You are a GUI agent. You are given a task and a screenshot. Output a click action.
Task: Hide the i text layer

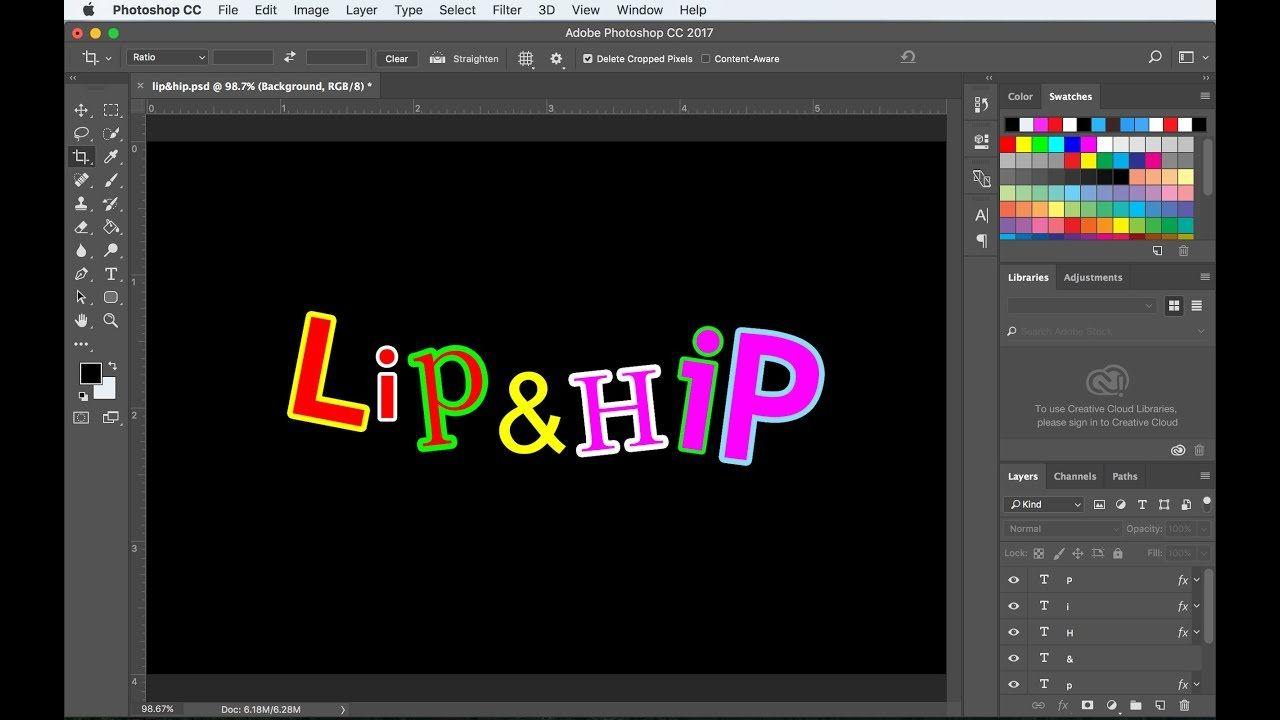tap(1014, 606)
